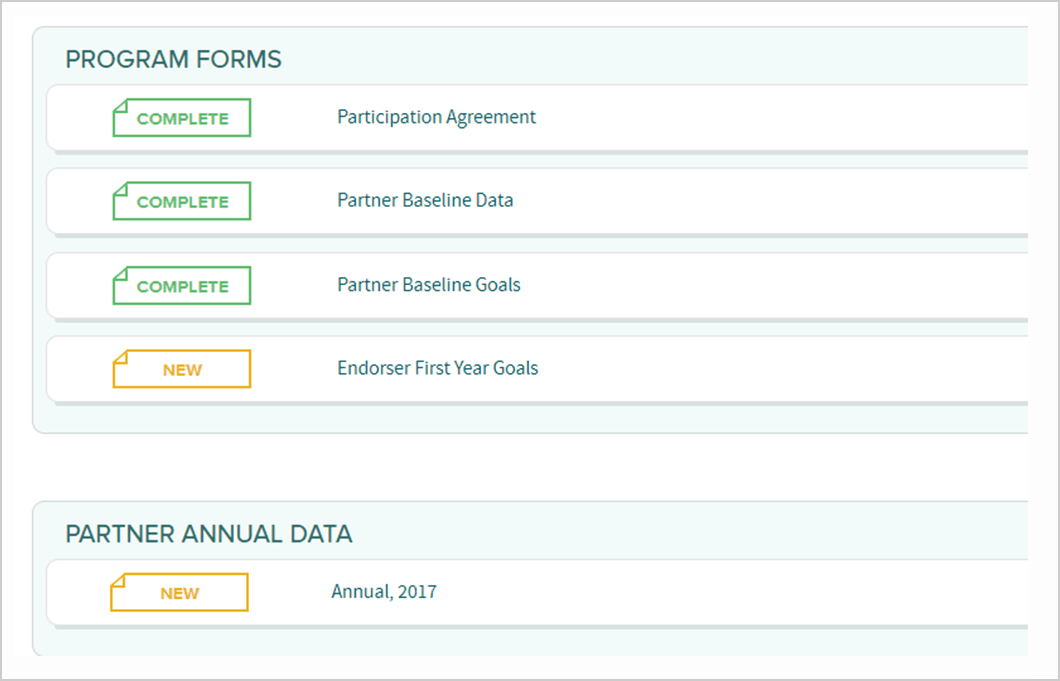Open the Annual, 2017 data entry

pos(384,592)
